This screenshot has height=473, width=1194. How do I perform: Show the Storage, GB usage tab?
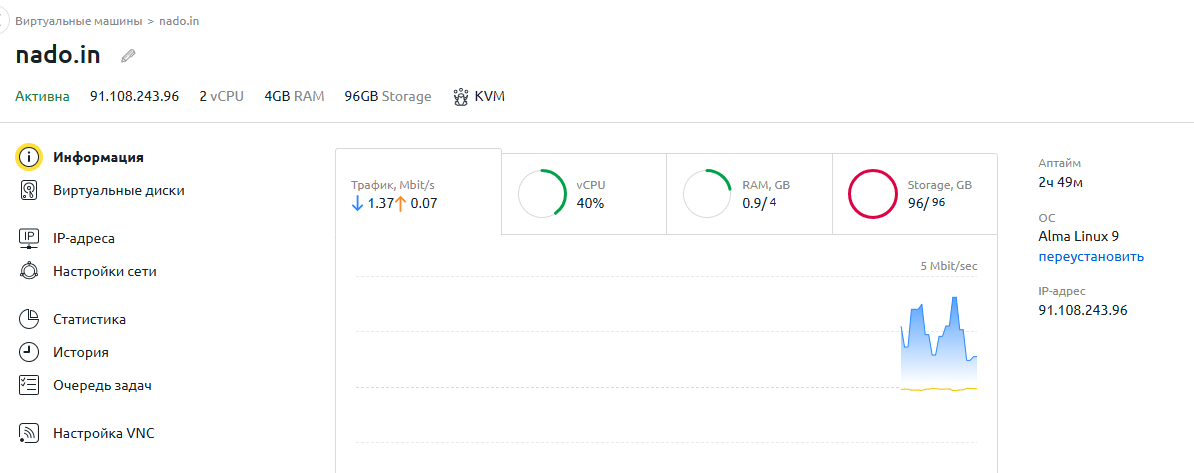click(915, 194)
